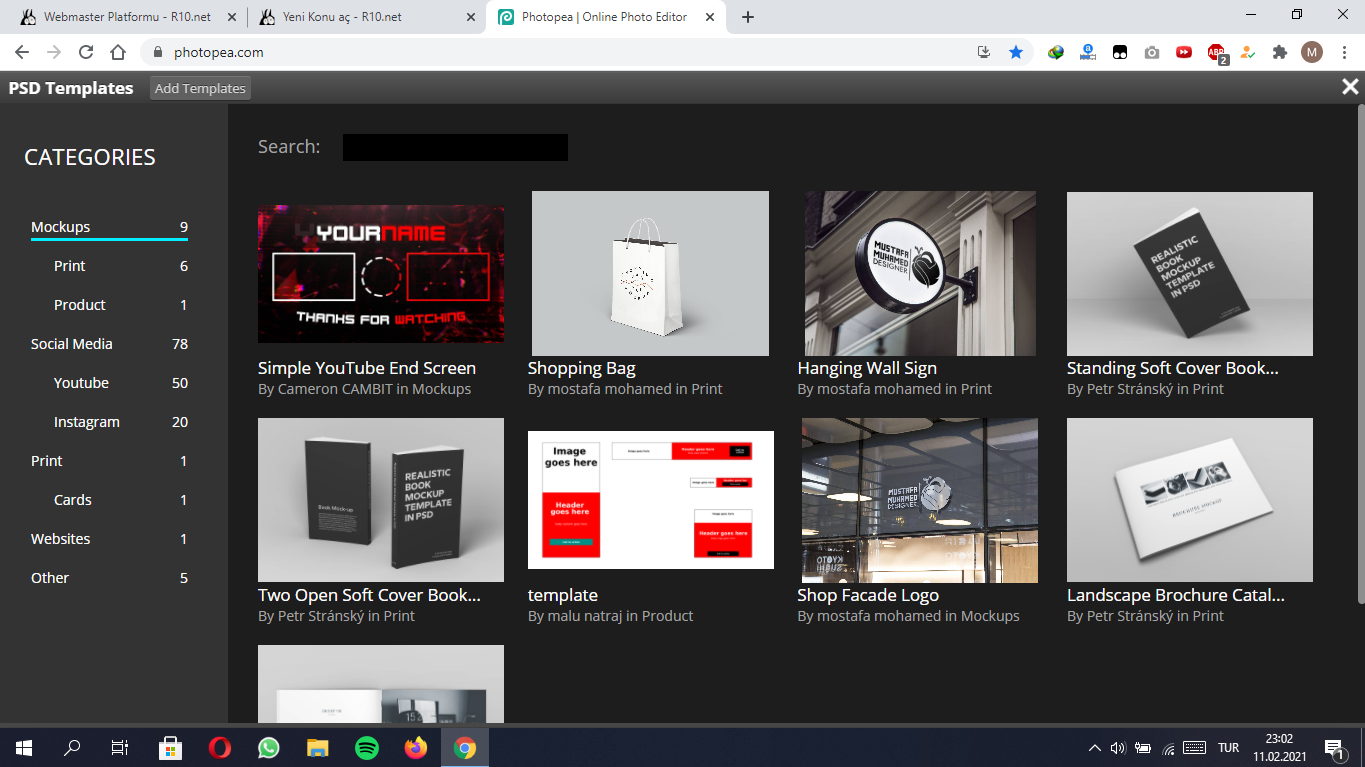
Task: Click the 'Shopping Bag' title text
Action: tap(582, 368)
